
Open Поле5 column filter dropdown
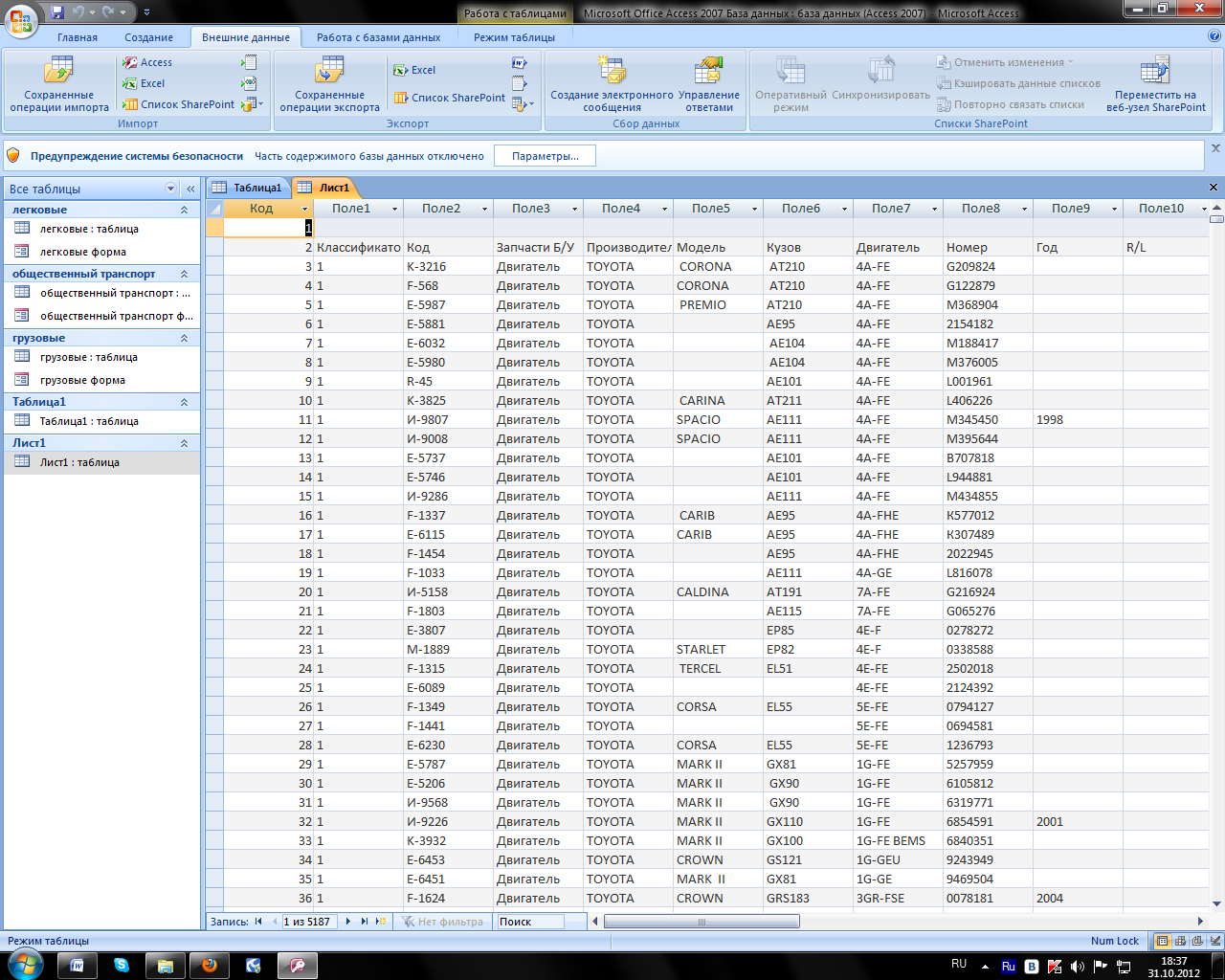(x=754, y=209)
